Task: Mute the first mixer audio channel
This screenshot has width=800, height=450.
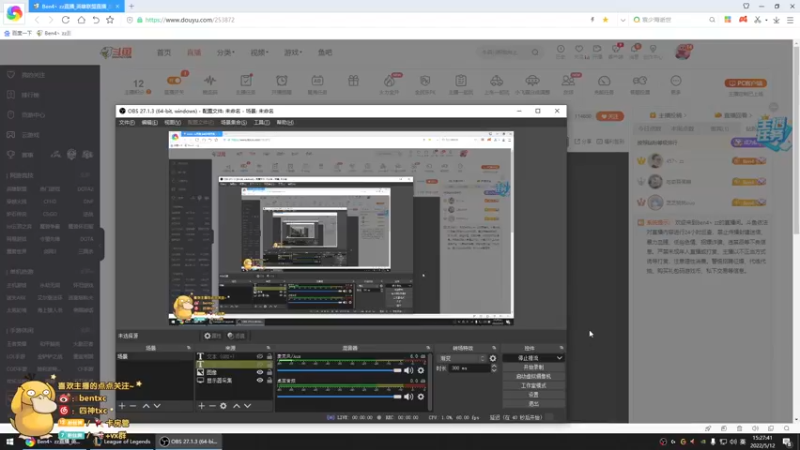Action: 409,370
